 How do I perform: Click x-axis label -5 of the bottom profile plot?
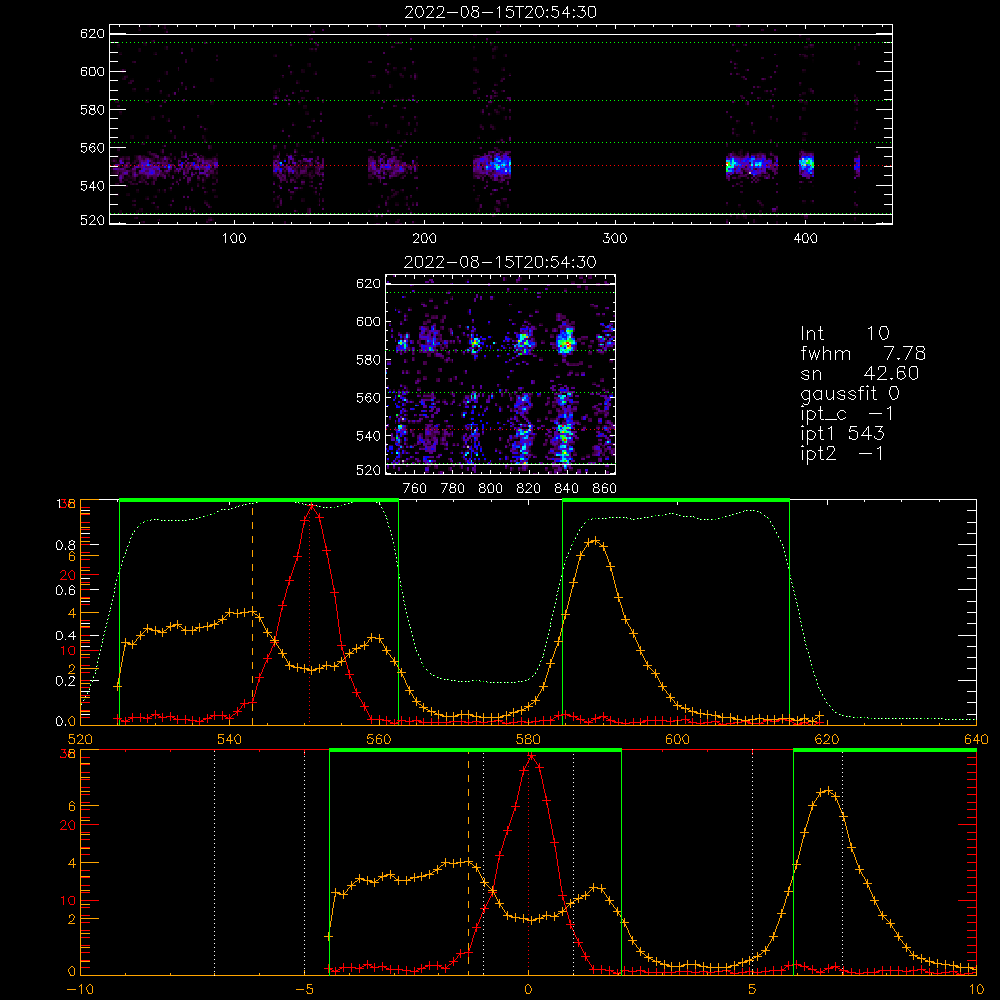(304, 989)
